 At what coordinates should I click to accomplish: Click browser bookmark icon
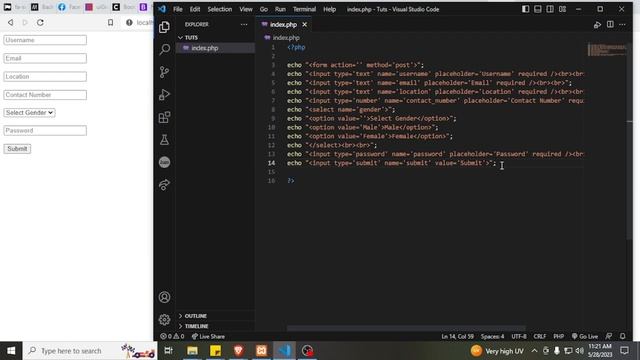point(111,22)
